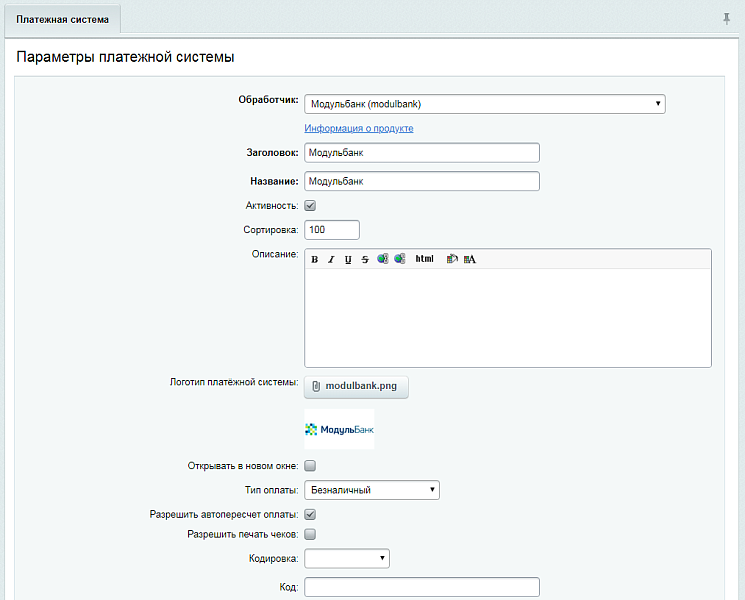This screenshot has height=600, width=745.
Task: Open the Информация о продукте link
Action: [358, 128]
